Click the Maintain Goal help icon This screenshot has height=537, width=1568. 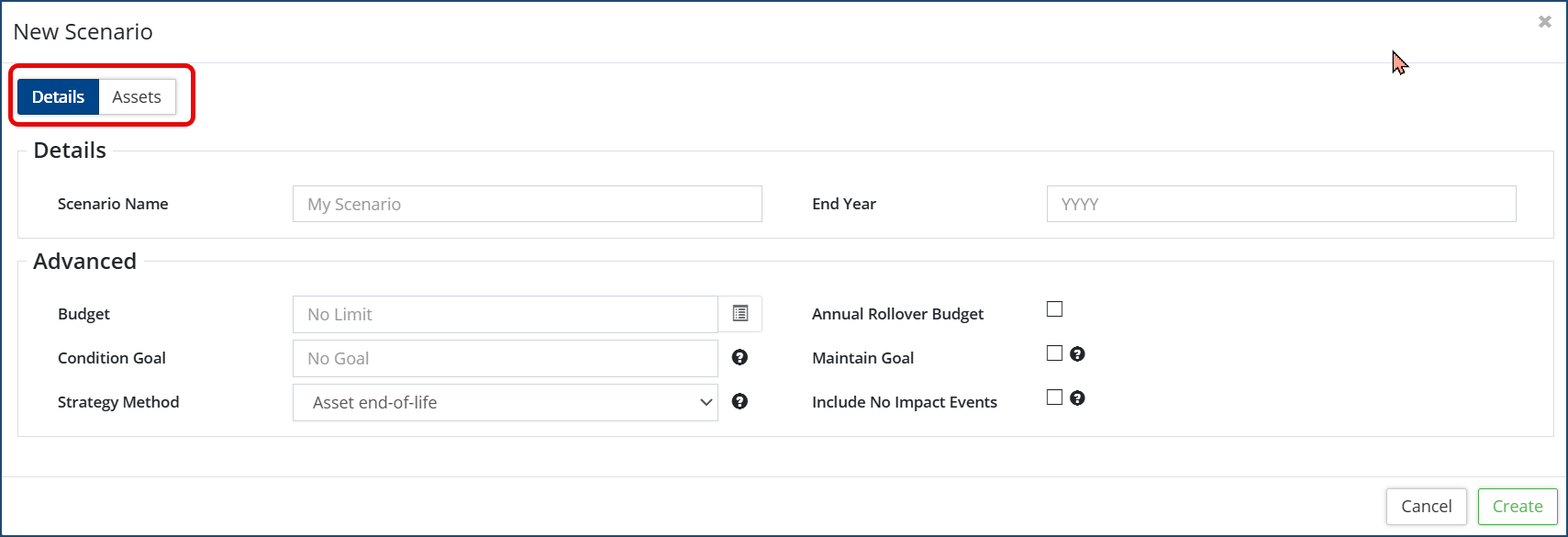pos(1077,353)
